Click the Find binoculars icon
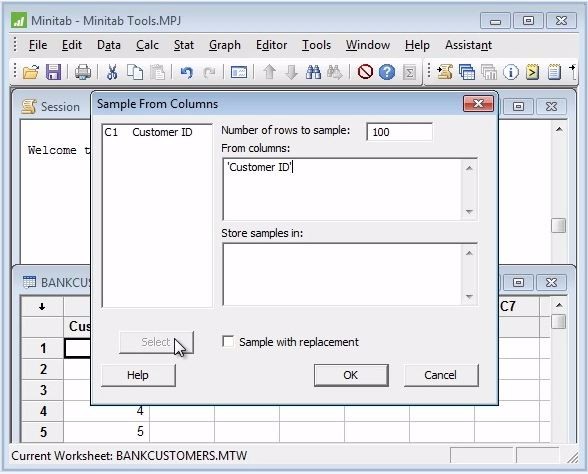Screen dimensions: 588x474 point(313,72)
